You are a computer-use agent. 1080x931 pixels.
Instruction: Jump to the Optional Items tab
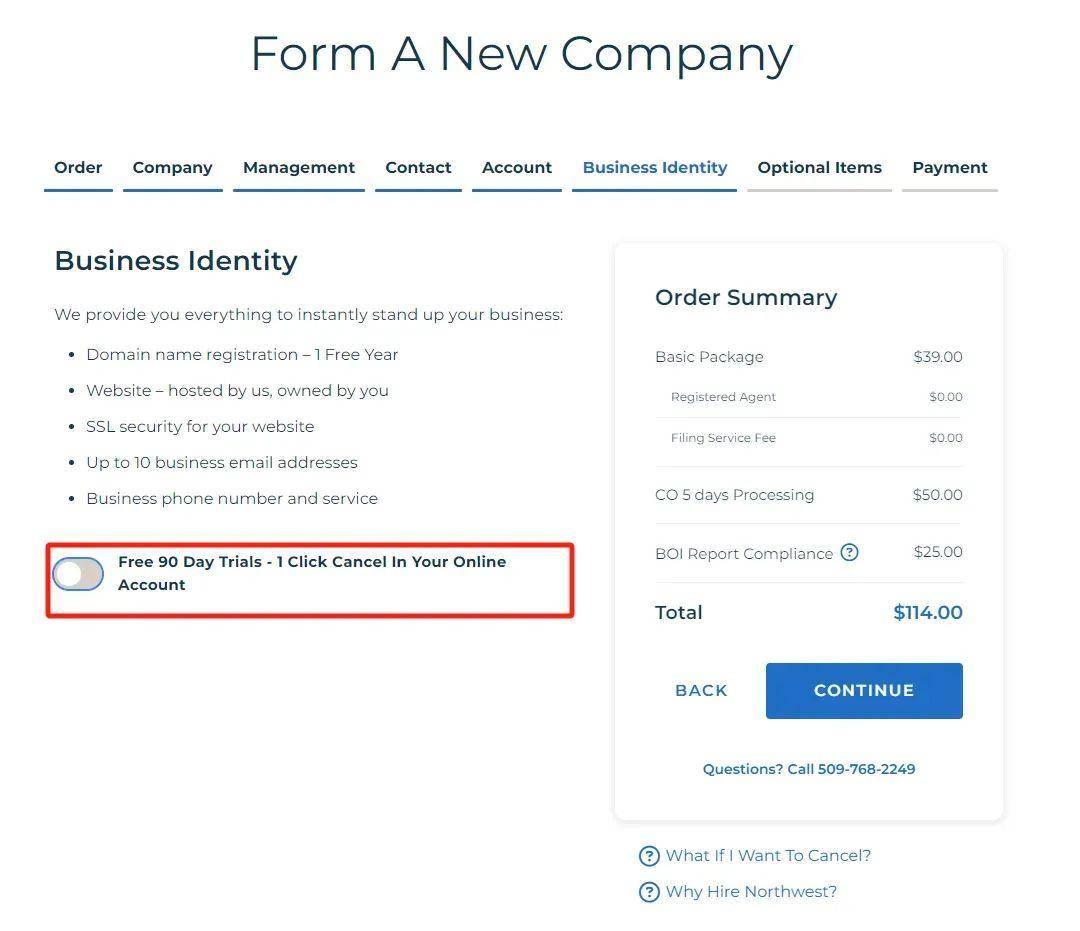(820, 167)
